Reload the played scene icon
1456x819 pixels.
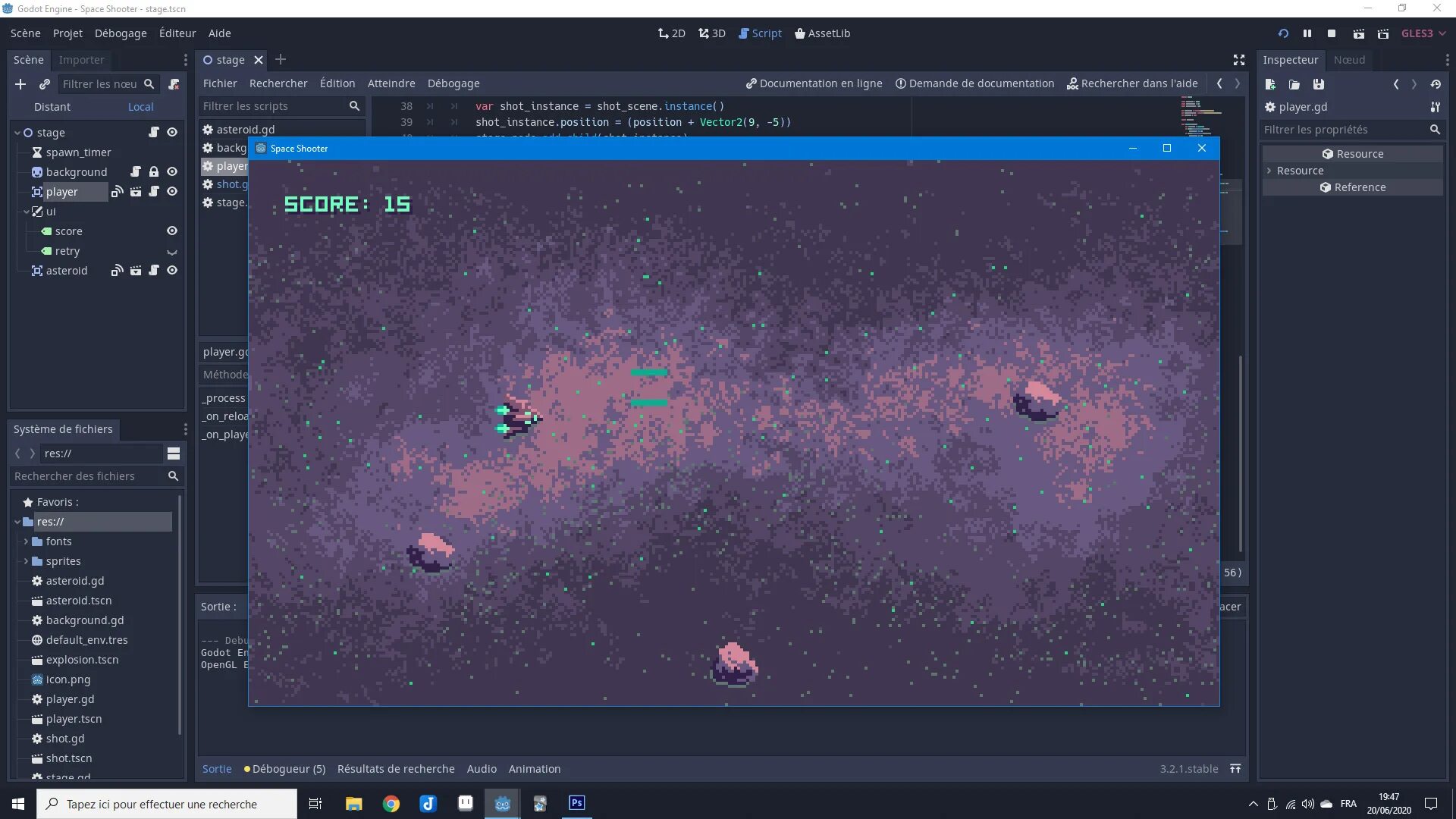point(1283,33)
